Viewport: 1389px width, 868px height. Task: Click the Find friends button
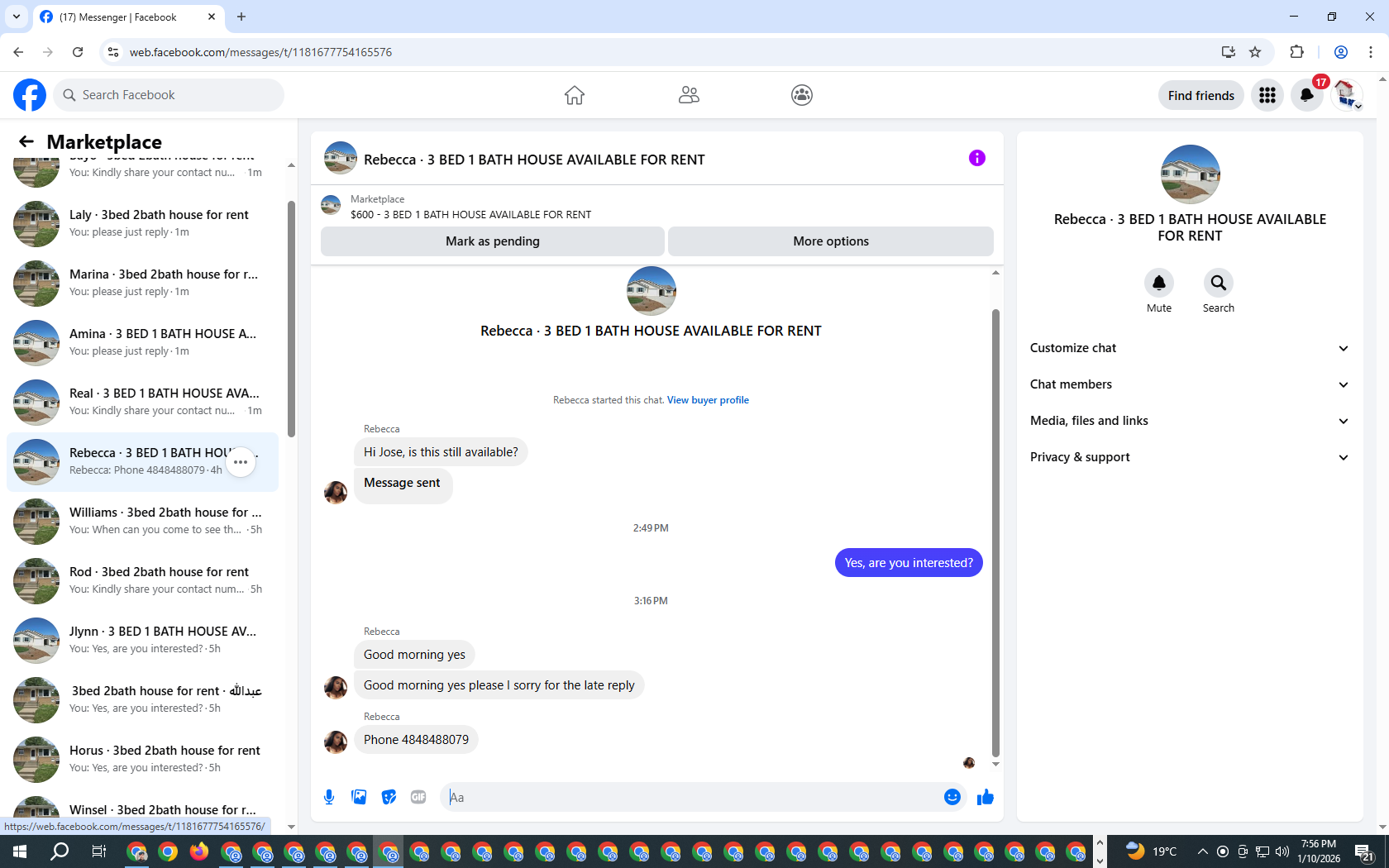pyautogui.click(x=1200, y=95)
